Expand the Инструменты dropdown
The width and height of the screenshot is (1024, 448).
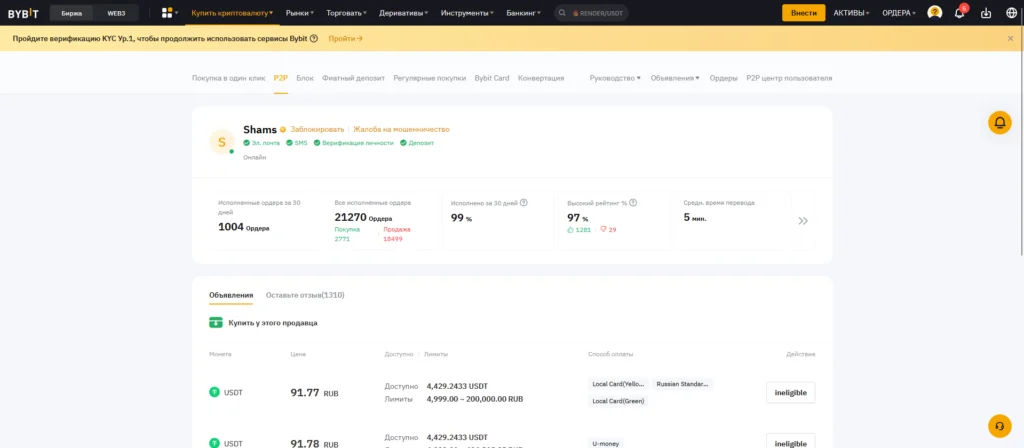(x=467, y=12)
